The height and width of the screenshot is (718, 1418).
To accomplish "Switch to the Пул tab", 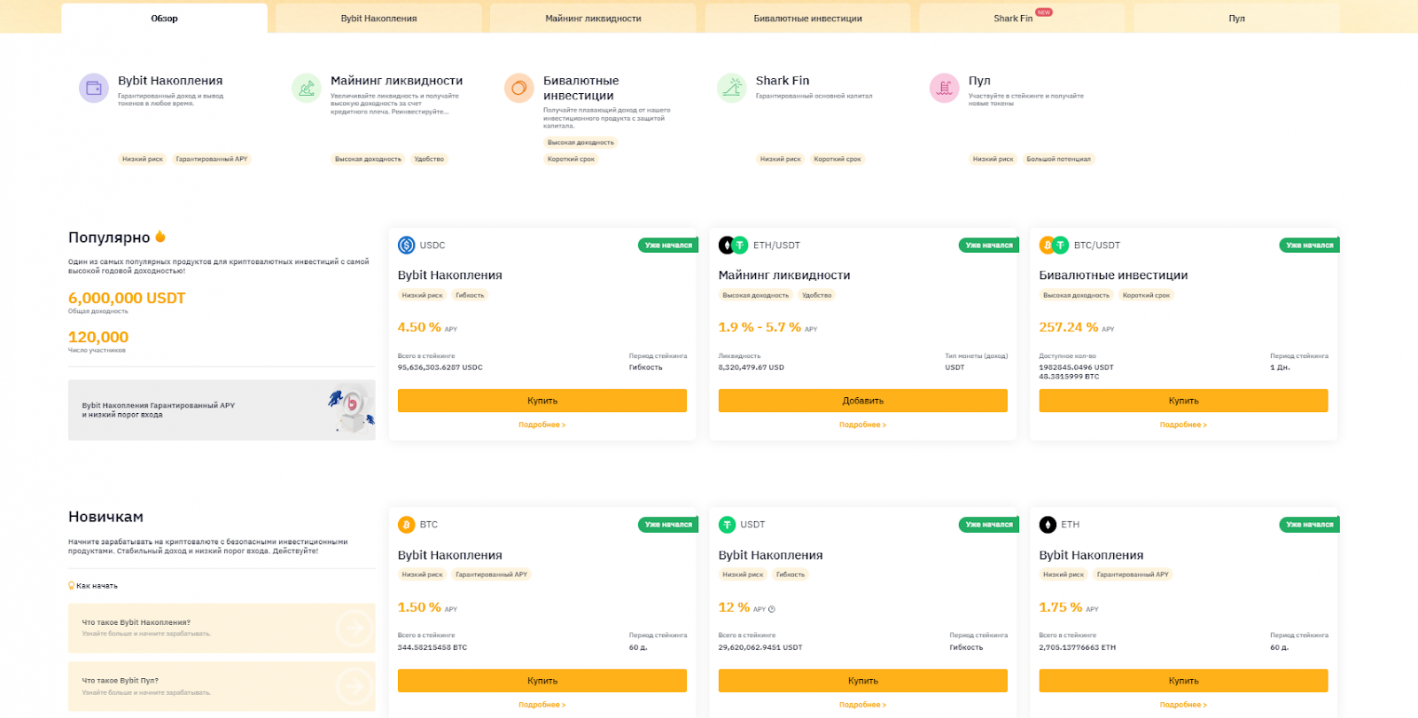I will 1236,18.
